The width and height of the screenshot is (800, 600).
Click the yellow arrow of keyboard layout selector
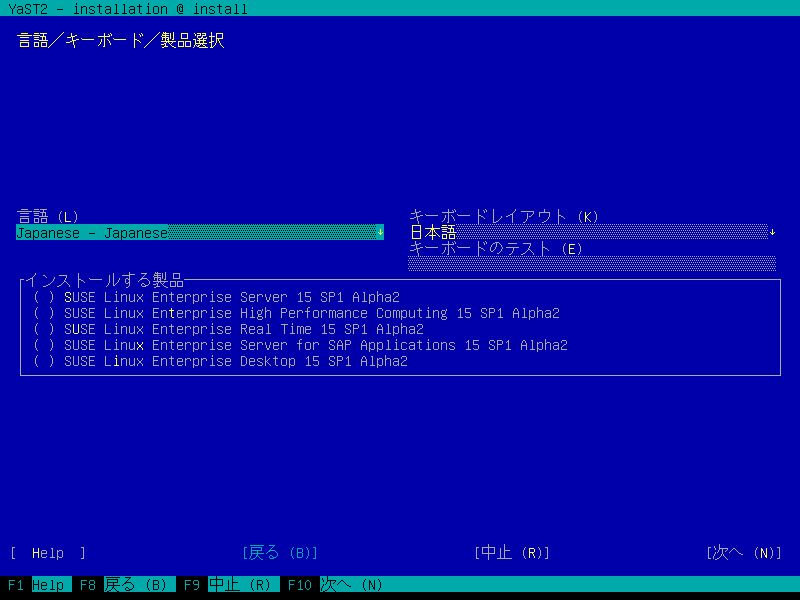coord(772,232)
